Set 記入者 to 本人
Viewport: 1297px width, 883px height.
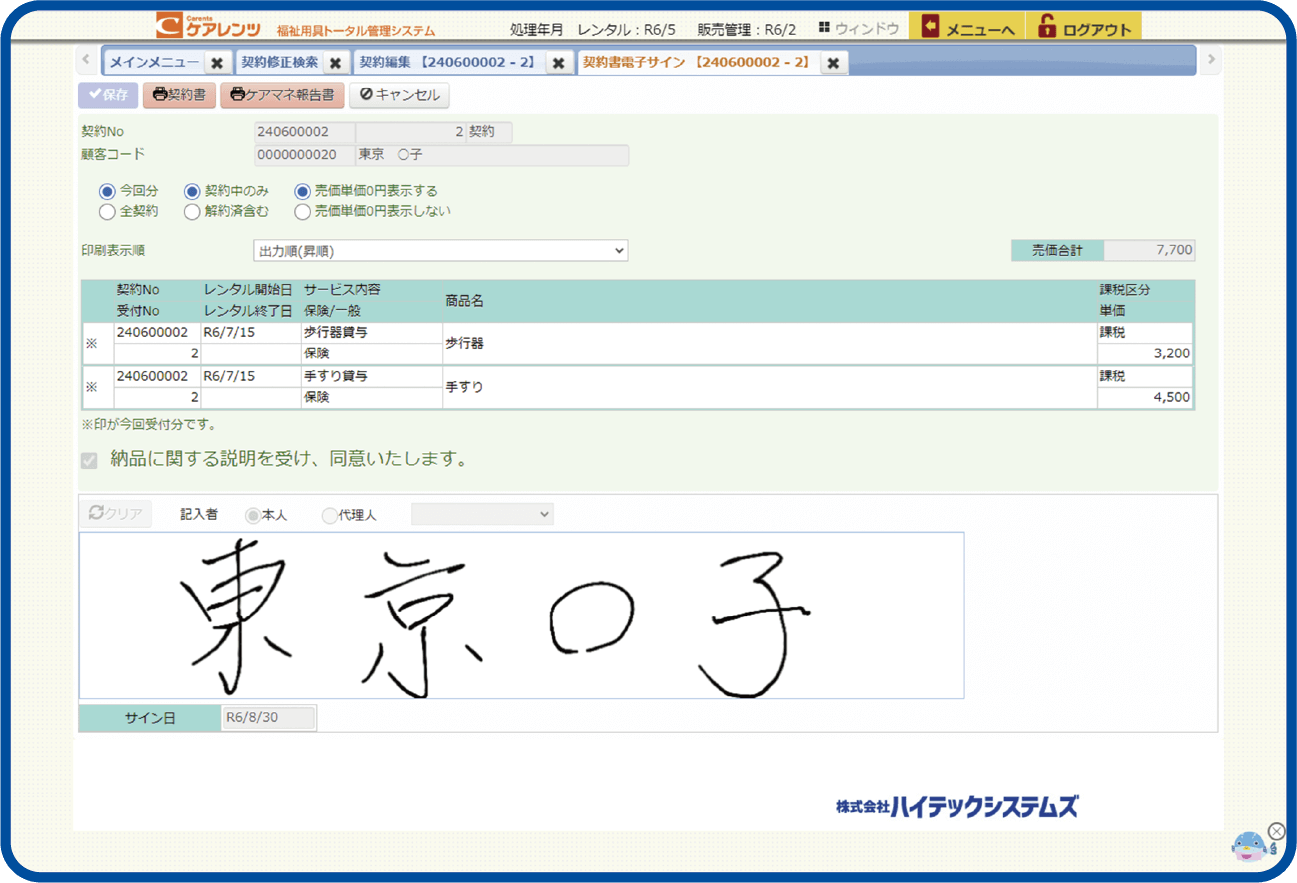coord(253,515)
